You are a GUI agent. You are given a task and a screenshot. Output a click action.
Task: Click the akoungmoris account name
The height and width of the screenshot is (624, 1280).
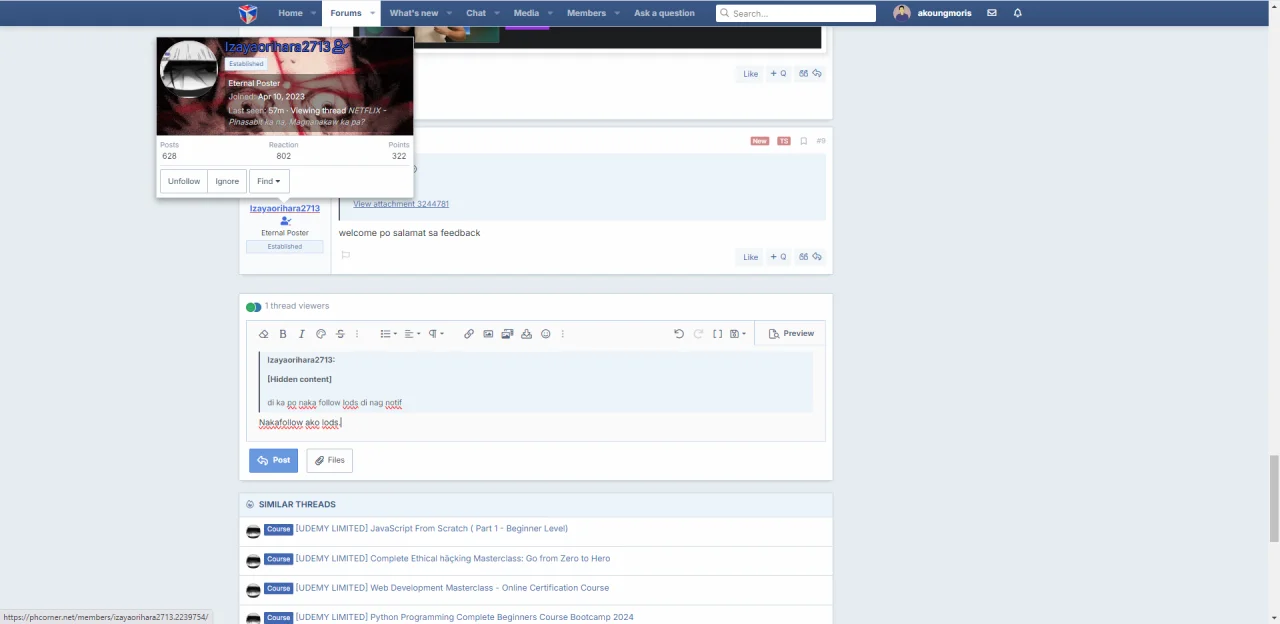tap(944, 13)
